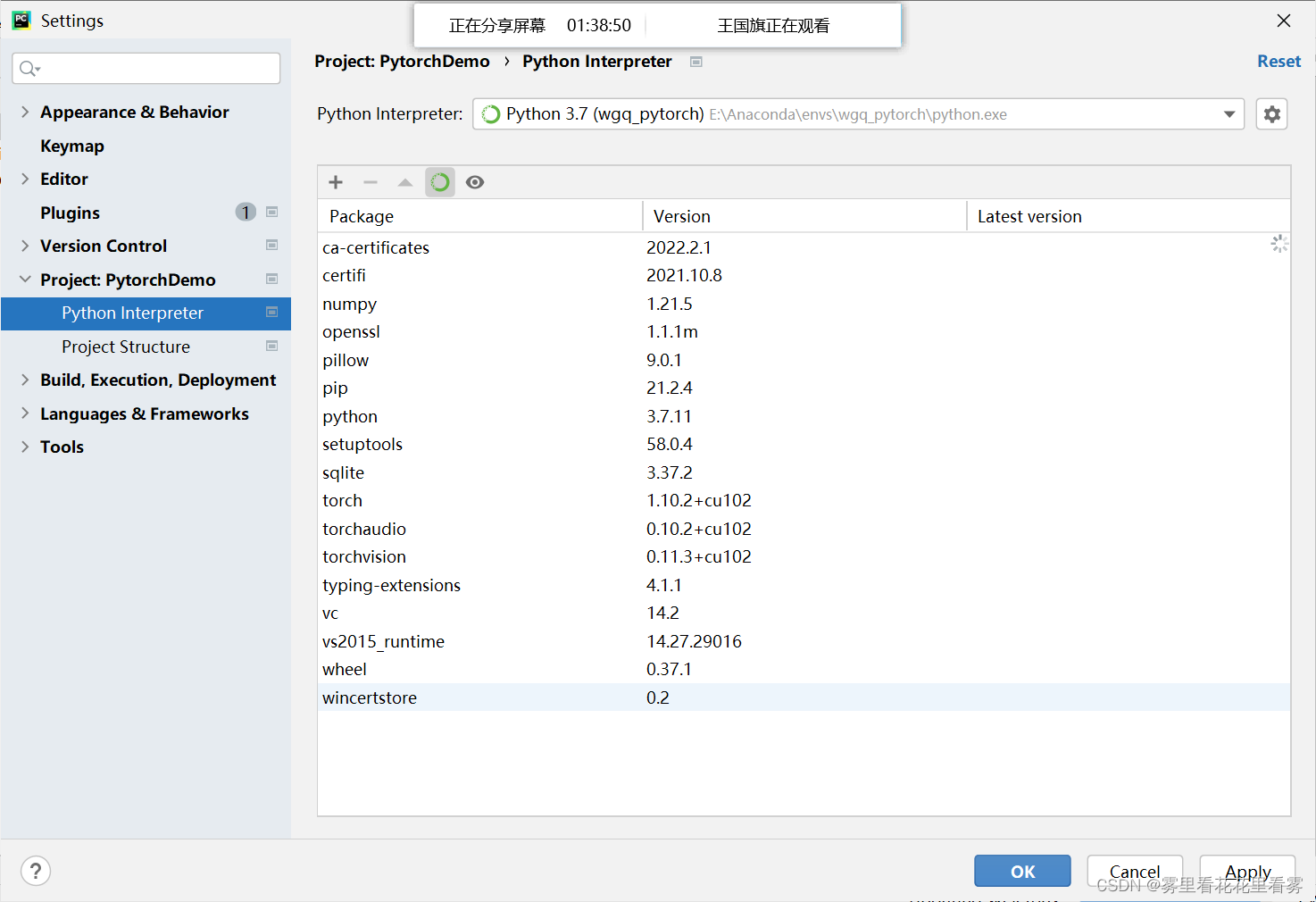The height and width of the screenshot is (902, 1316).
Task: Click the Apply button
Action: tap(1247, 871)
